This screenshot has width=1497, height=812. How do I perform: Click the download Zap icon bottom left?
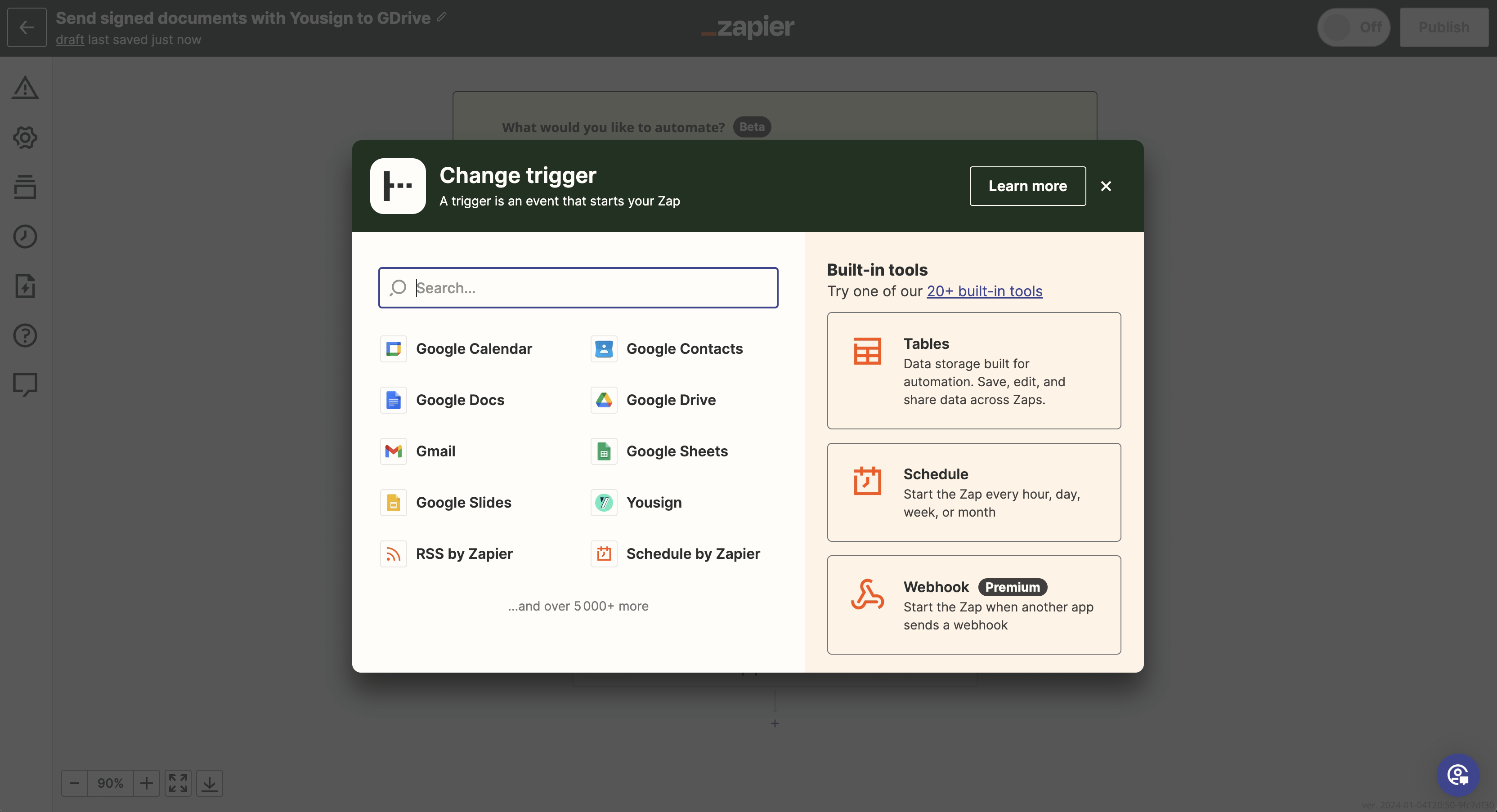(x=210, y=782)
